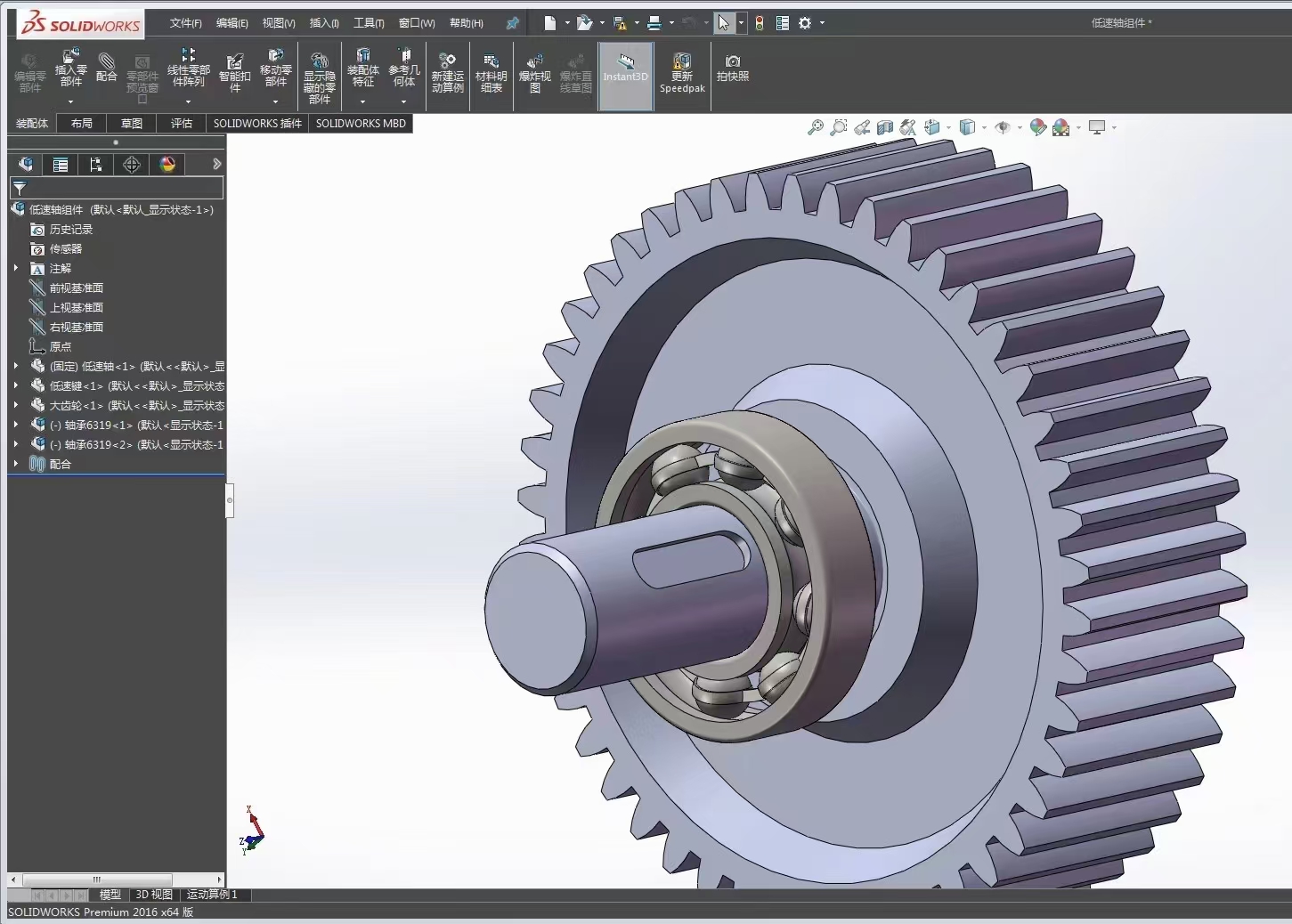The width and height of the screenshot is (1292, 924).
Task: Click the Select cursor tool
Action: (724, 23)
